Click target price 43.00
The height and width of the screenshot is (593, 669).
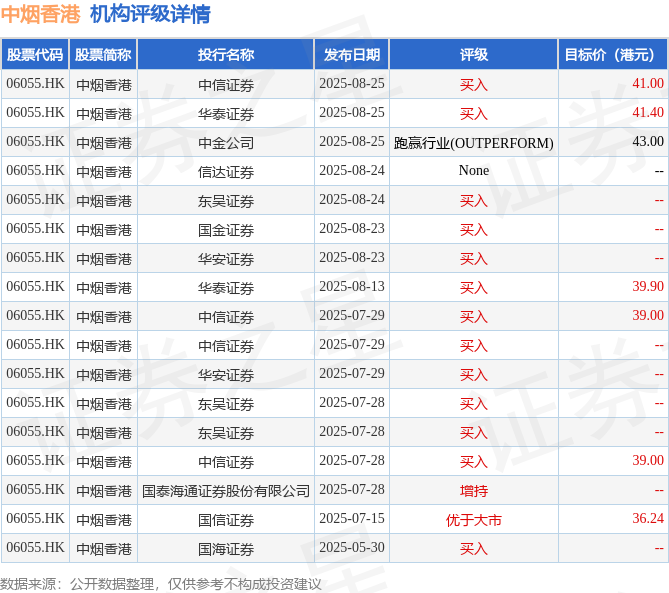[648, 141]
